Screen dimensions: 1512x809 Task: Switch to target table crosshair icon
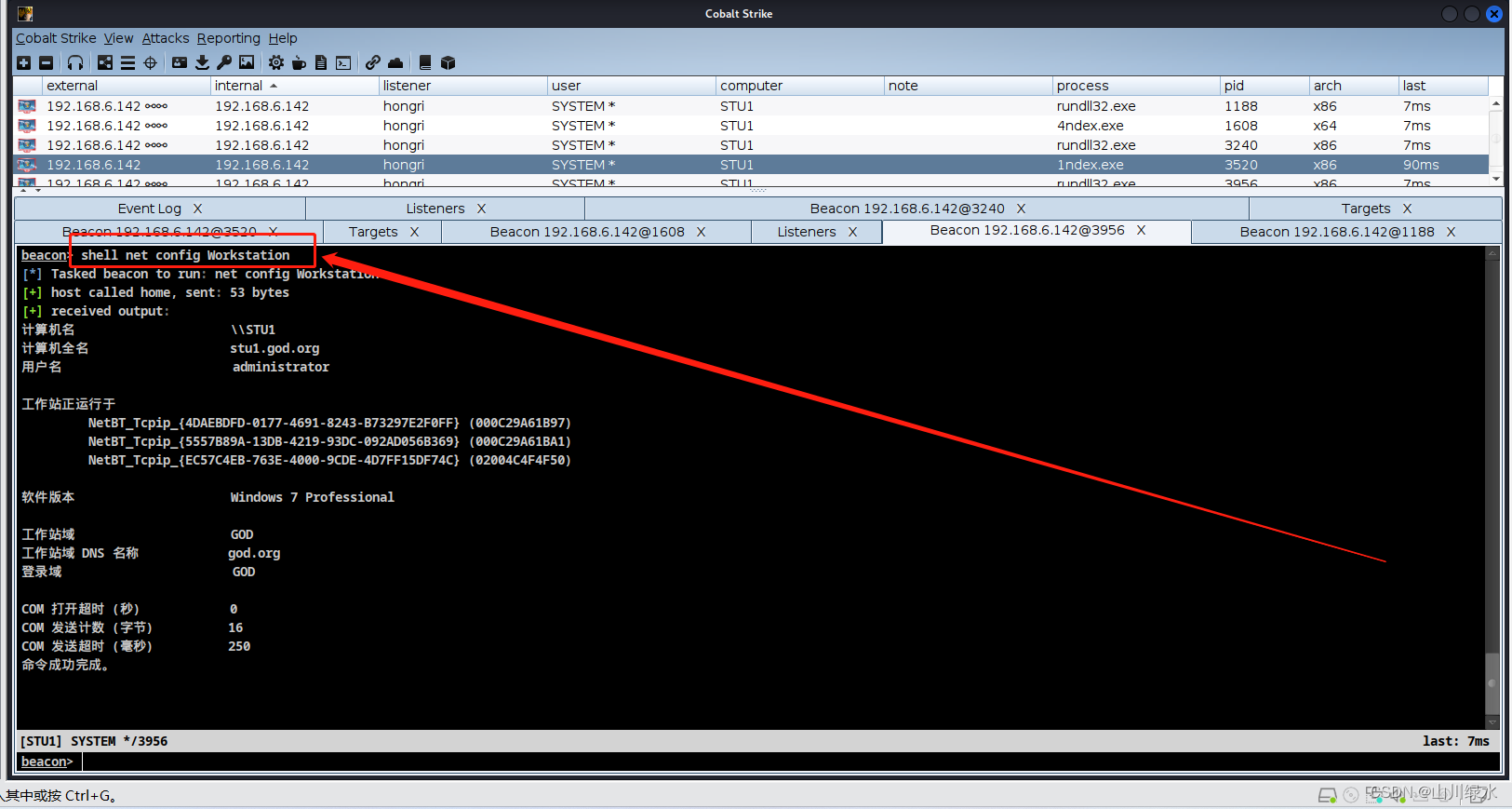click(x=150, y=62)
